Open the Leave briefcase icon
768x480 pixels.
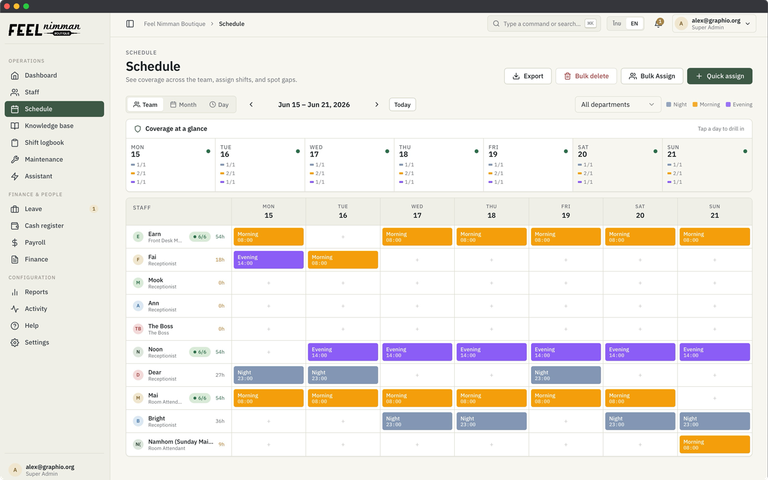[15, 209]
